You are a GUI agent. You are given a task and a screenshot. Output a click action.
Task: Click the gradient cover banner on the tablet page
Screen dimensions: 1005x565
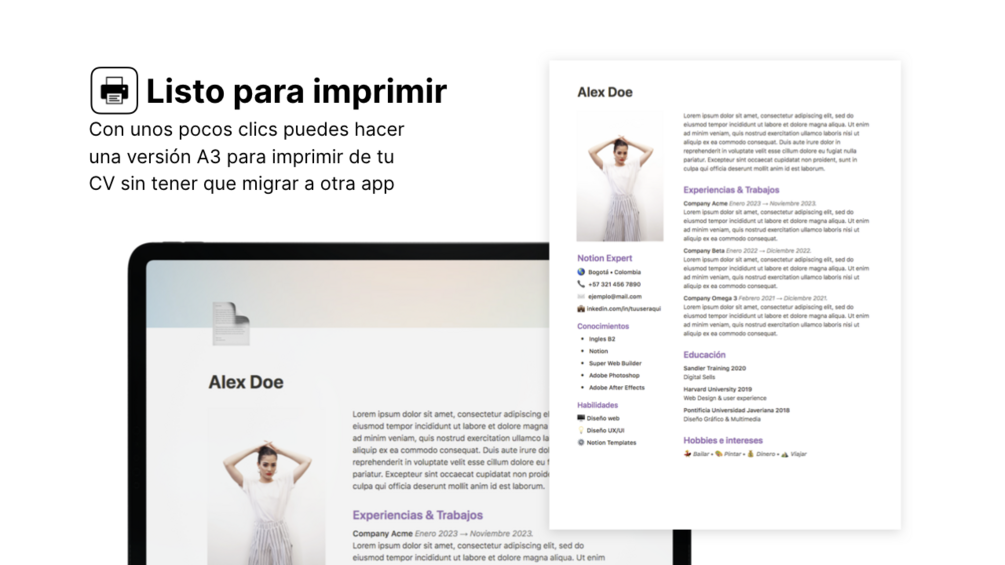pos(348,293)
